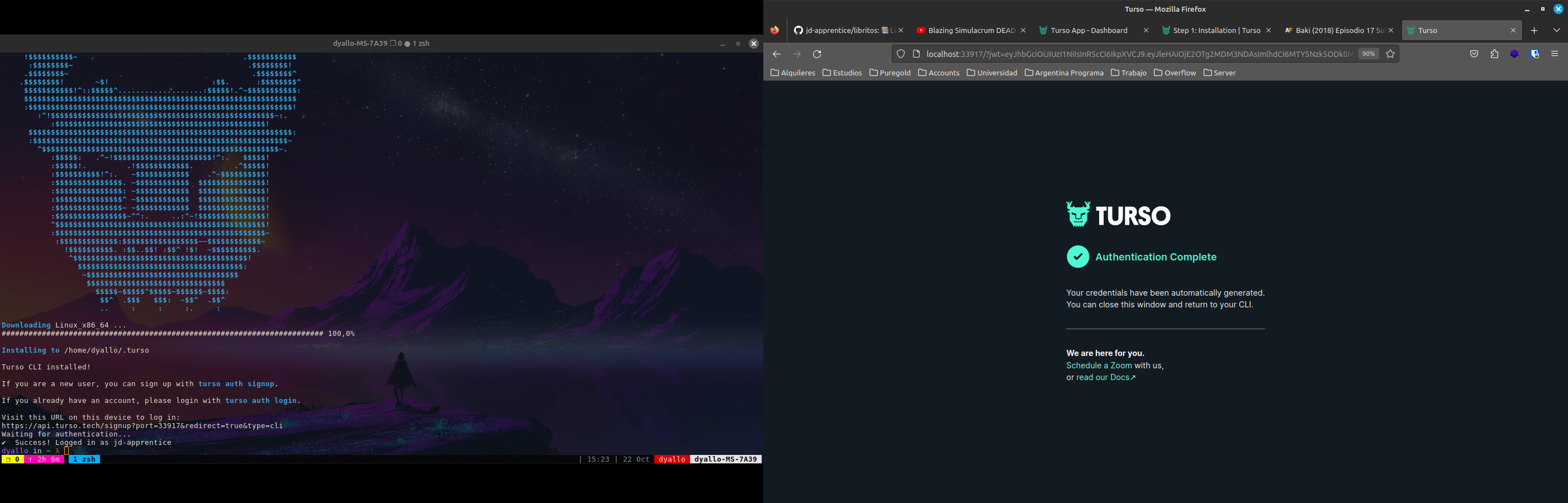Viewport: 1568px width, 503px height.
Task: Open Bitwarden shield extension icon
Action: click(1534, 54)
